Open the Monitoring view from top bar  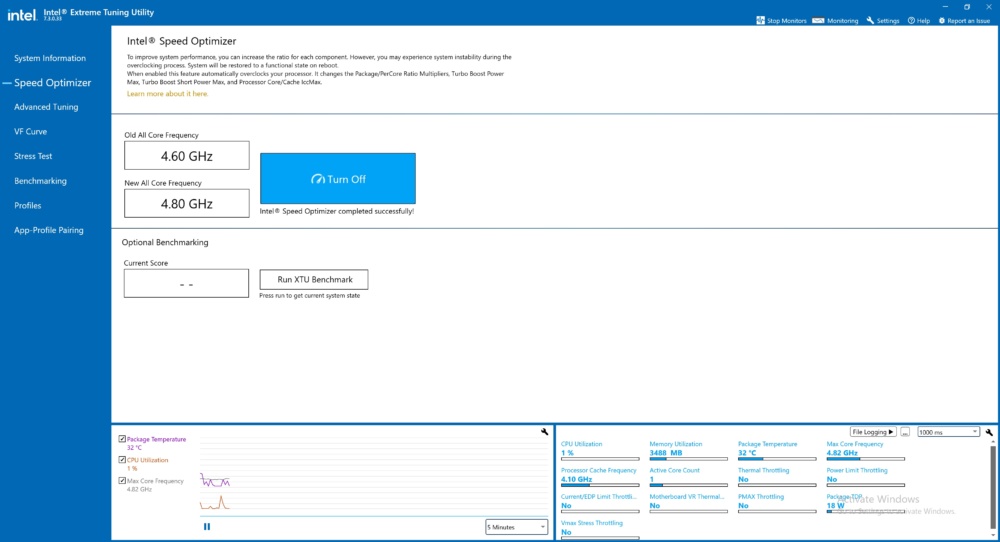835,20
